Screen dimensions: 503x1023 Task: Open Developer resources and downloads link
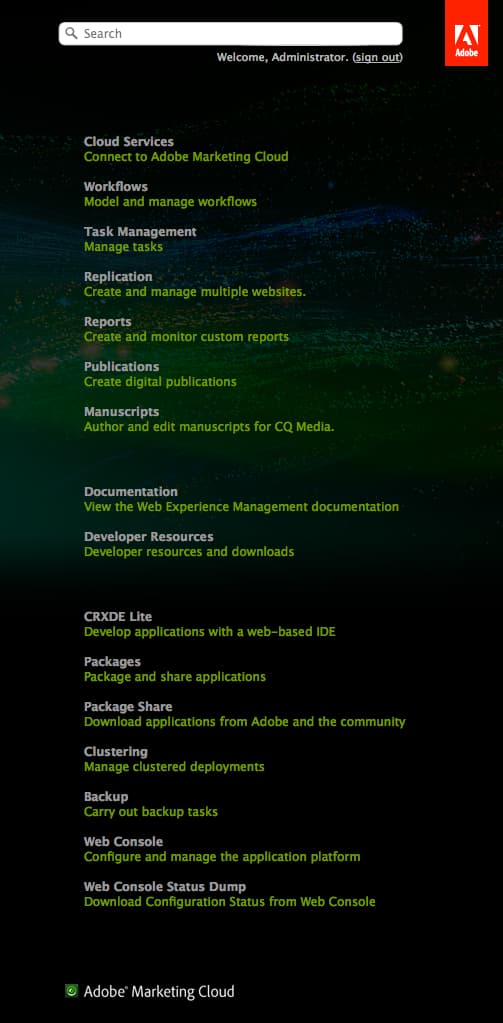(x=189, y=551)
